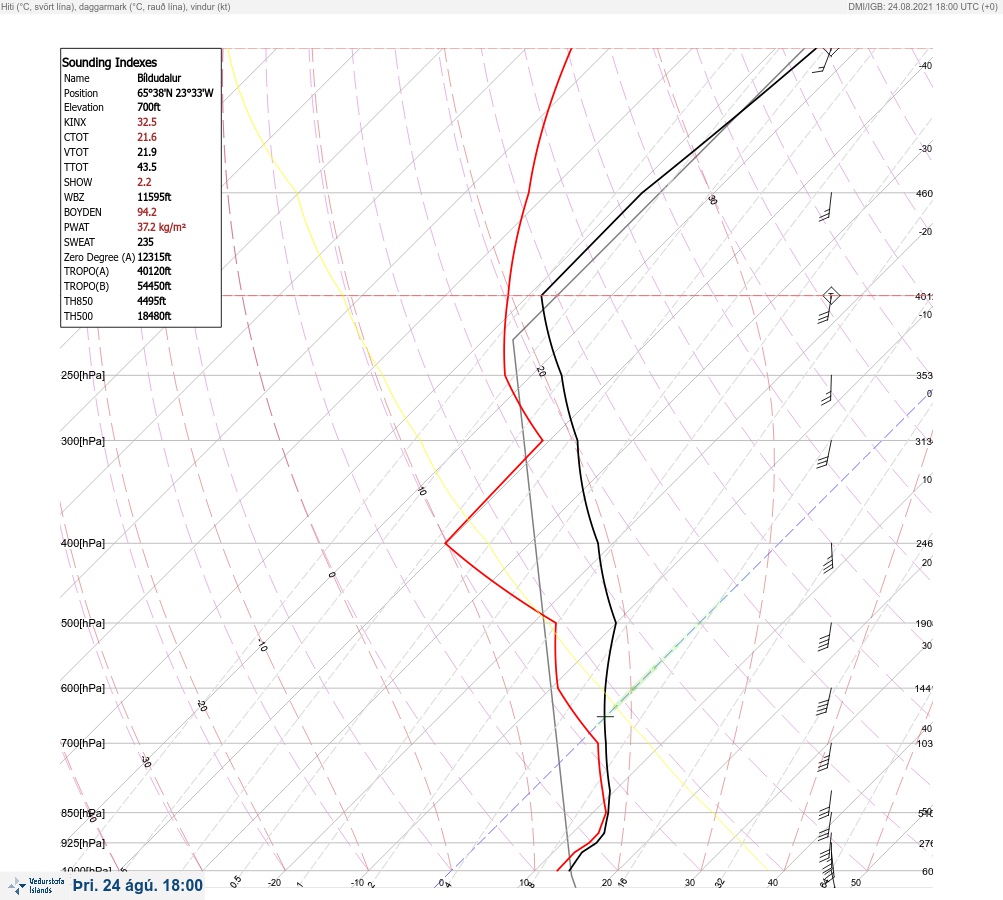Select the PWAT value 37.2 kg/m²
Screen dimensions: 1003x900
click(x=161, y=227)
